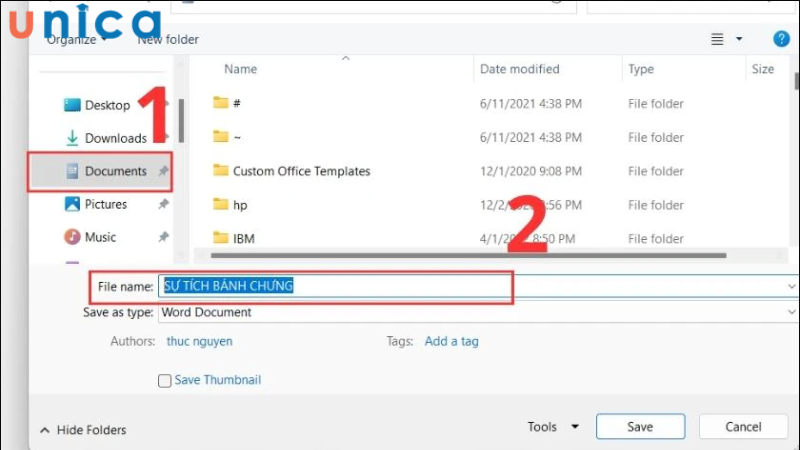
Task: Click the New folder button
Action: tap(168, 39)
